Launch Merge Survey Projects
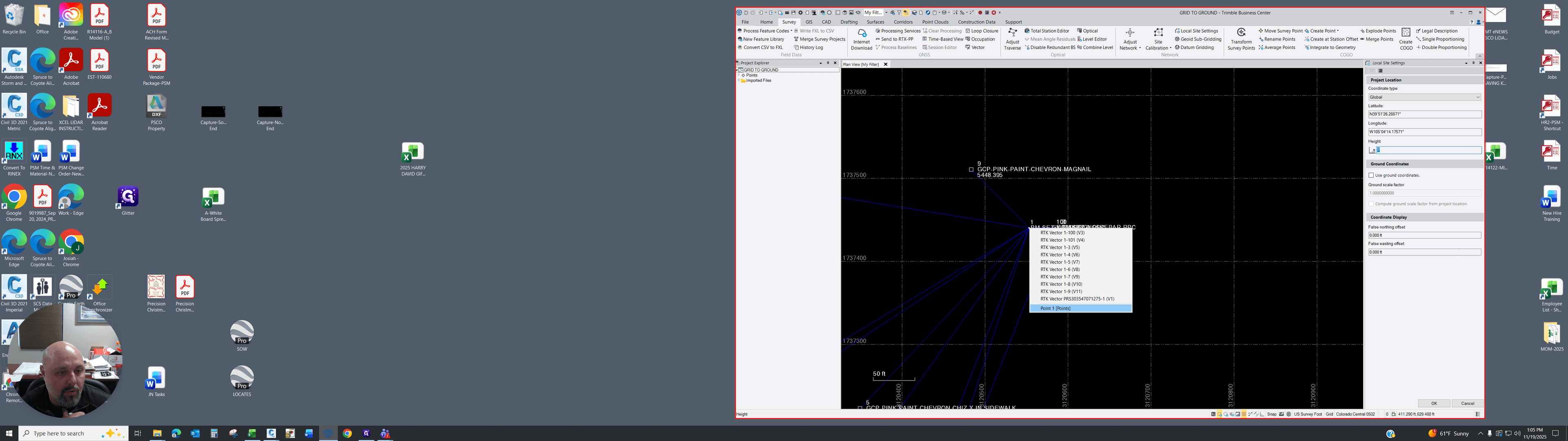The width and height of the screenshot is (1568, 441). 819,39
